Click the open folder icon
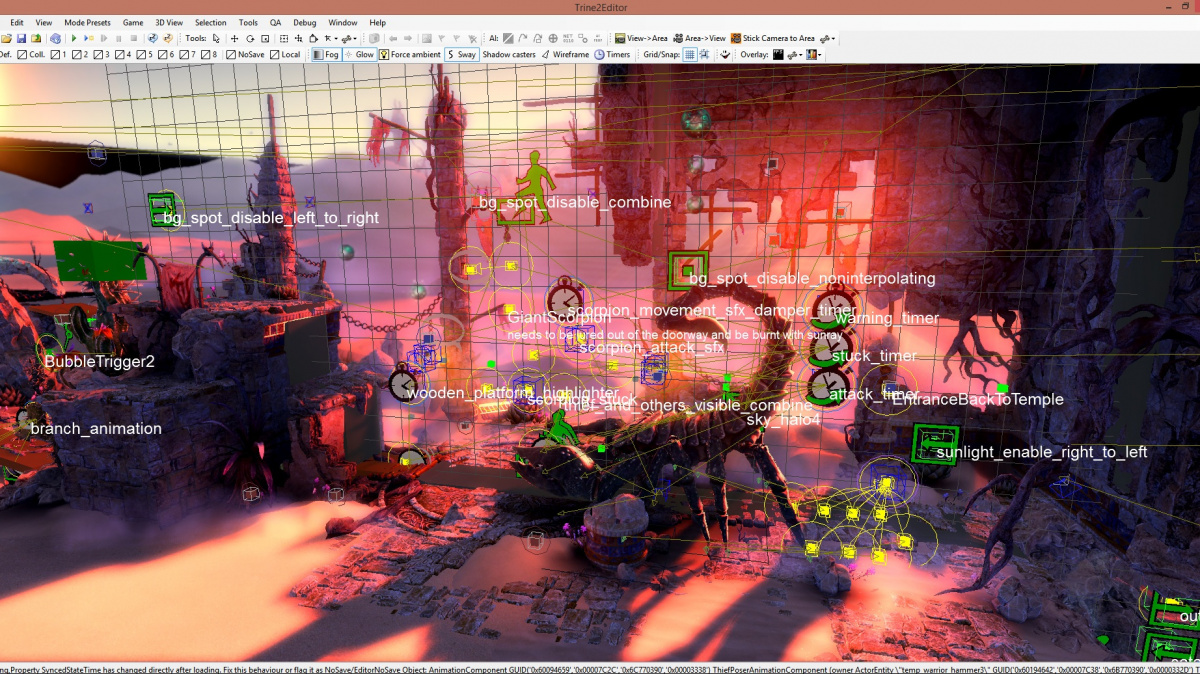Image resolution: width=1200 pixels, height=674 pixels. (x=7, y=38)
